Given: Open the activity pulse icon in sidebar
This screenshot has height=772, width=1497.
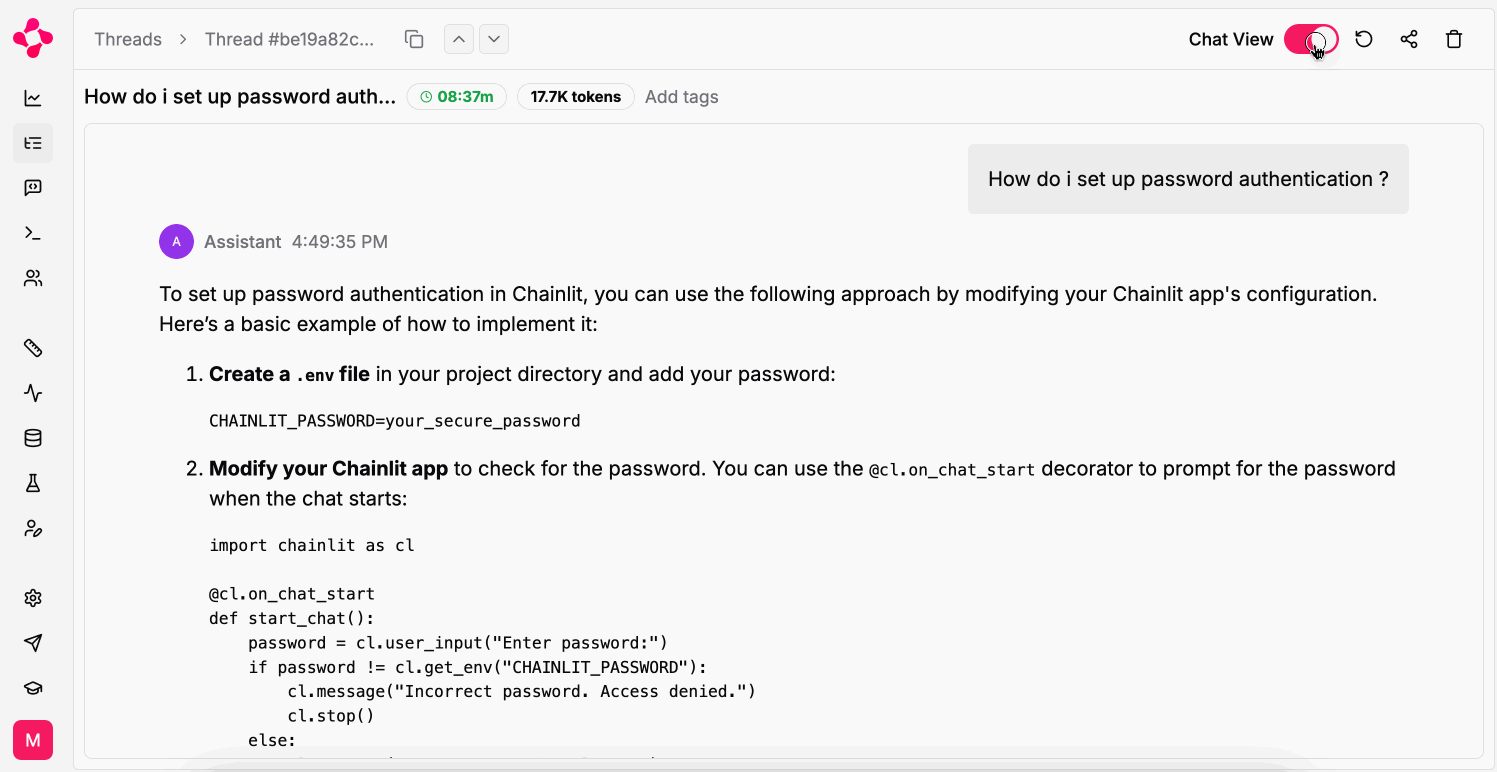Looking at the screenshot, I should [x=33, y=393].
